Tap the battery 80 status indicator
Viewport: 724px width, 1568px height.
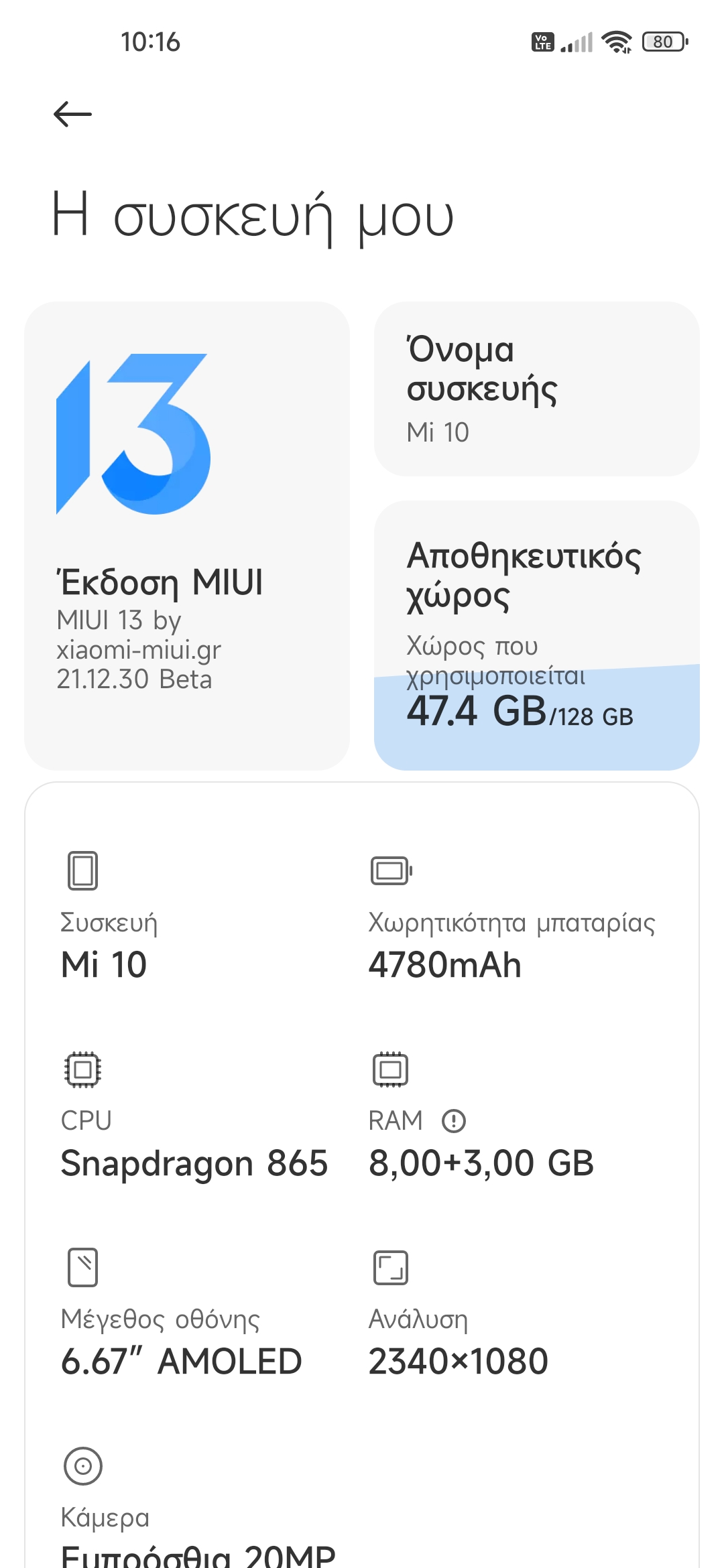(665, 42)
